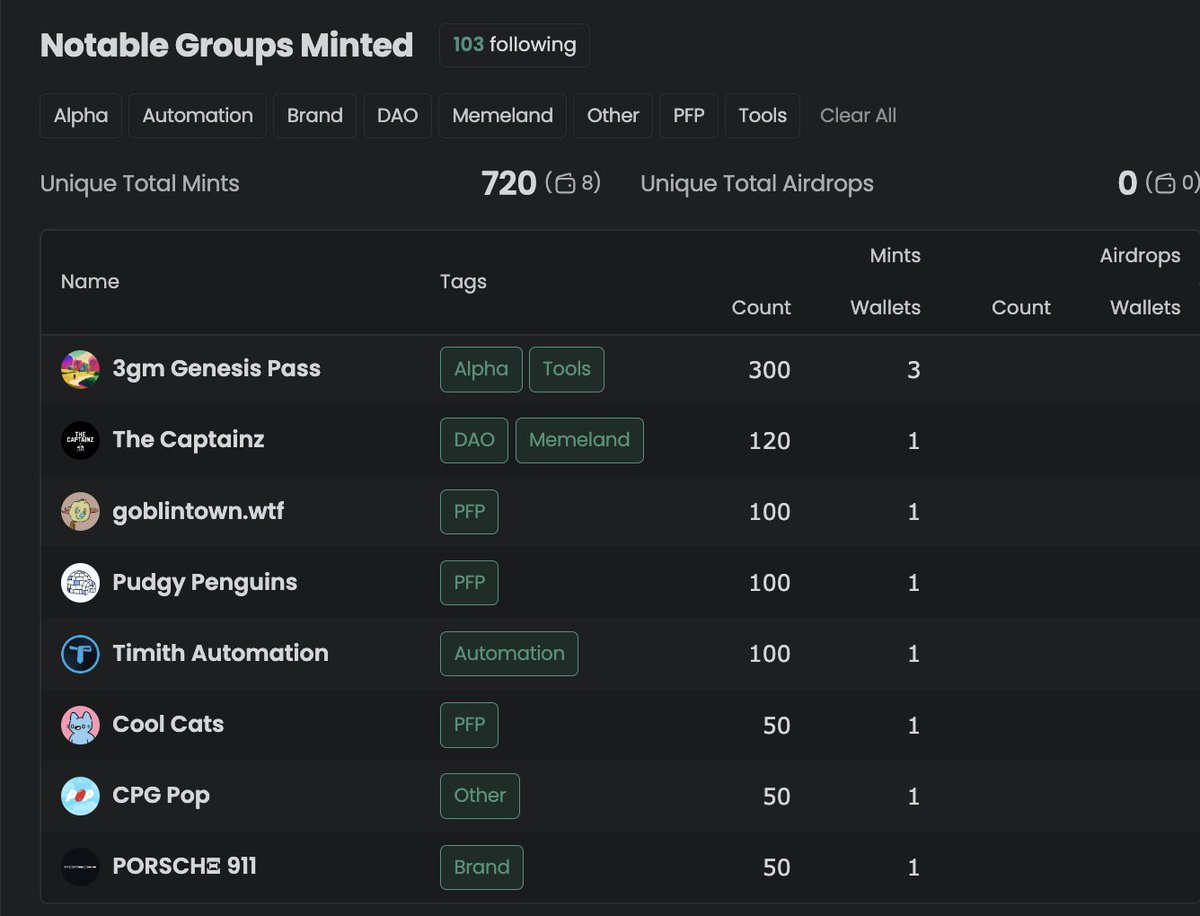Click mint count 50 in Cool Cats row

[777, 726]
